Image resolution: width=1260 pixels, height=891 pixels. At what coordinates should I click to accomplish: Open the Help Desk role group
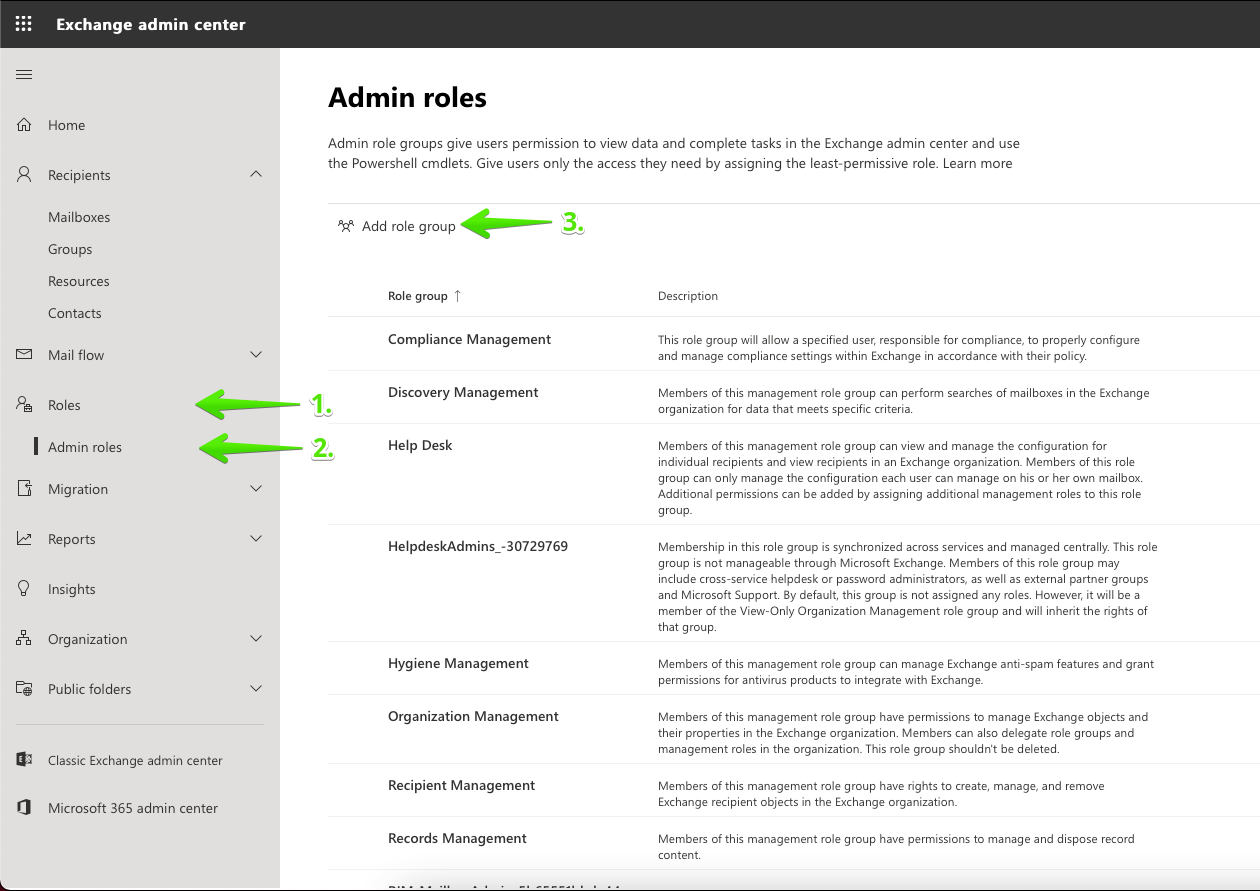(x=420, y=445)
